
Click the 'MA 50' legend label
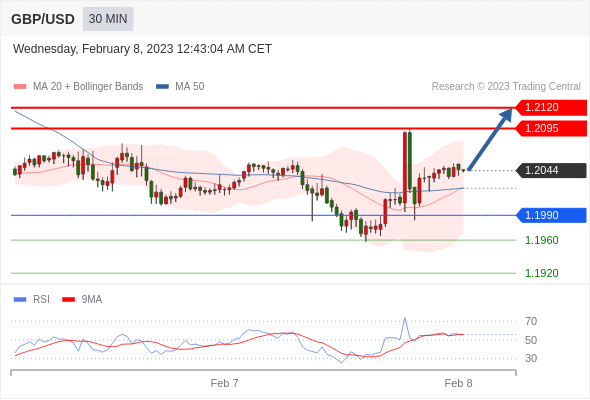190,87
